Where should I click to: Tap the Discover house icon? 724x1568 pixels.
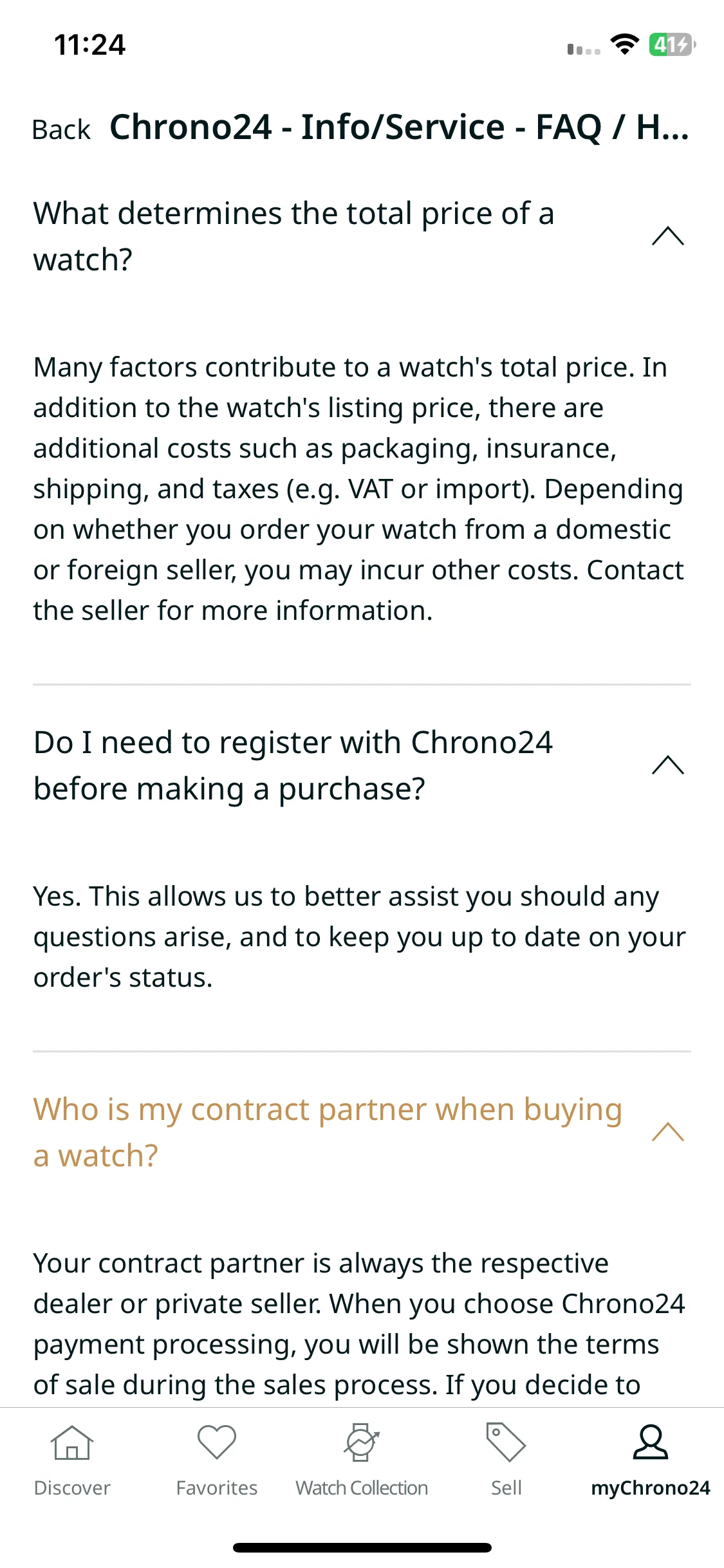coord(72,1442)
